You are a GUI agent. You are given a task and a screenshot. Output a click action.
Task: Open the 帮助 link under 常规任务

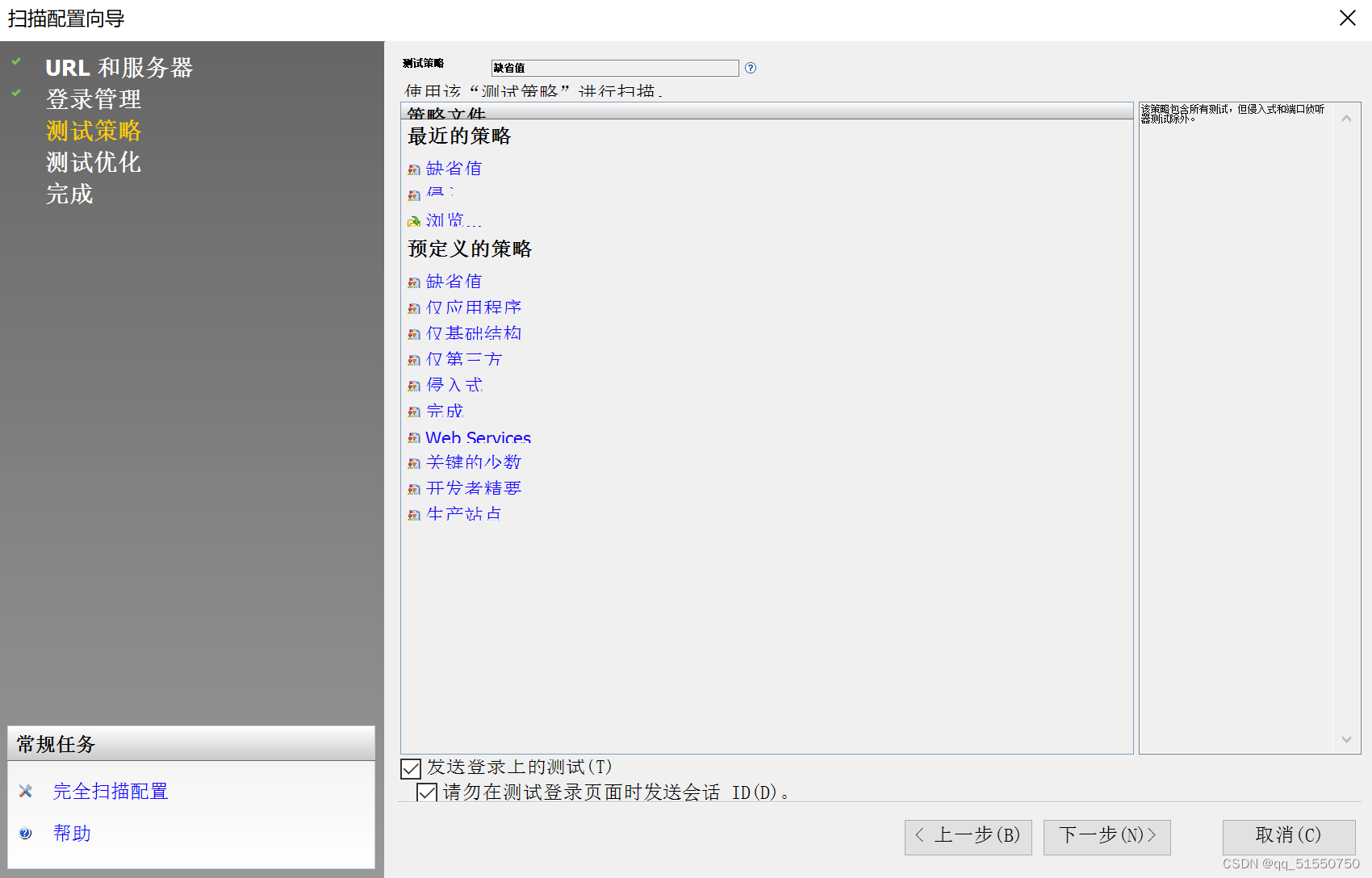pos(72,833)
